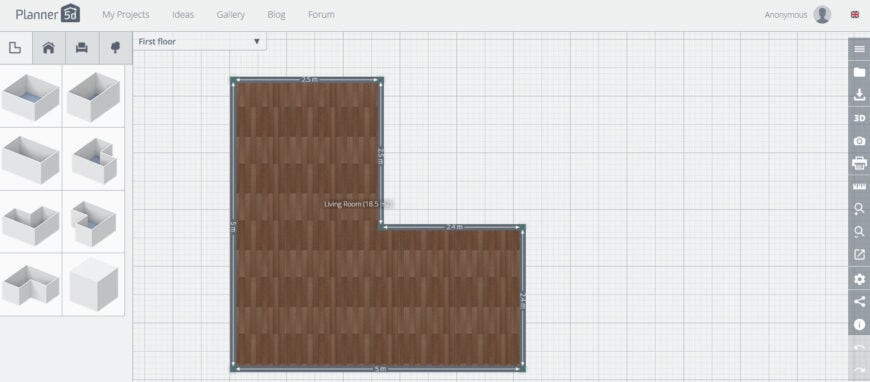Click the download/save icon

click(x=859, y=95)
